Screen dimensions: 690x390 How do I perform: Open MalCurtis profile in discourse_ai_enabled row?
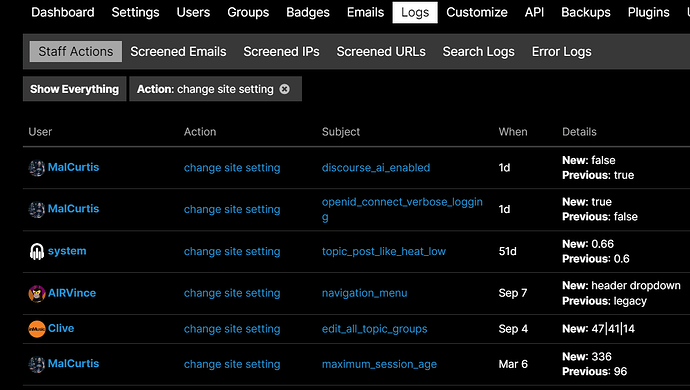pyautogui.click(x=73, y=167)
